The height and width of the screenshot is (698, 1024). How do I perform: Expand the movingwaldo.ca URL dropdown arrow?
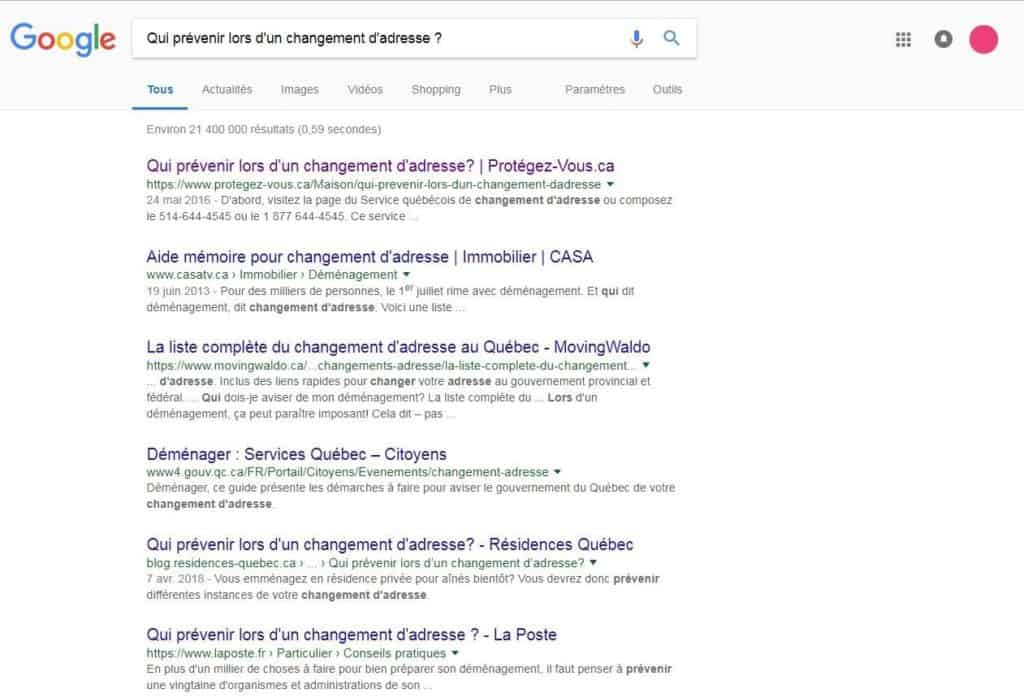(646, 365)
